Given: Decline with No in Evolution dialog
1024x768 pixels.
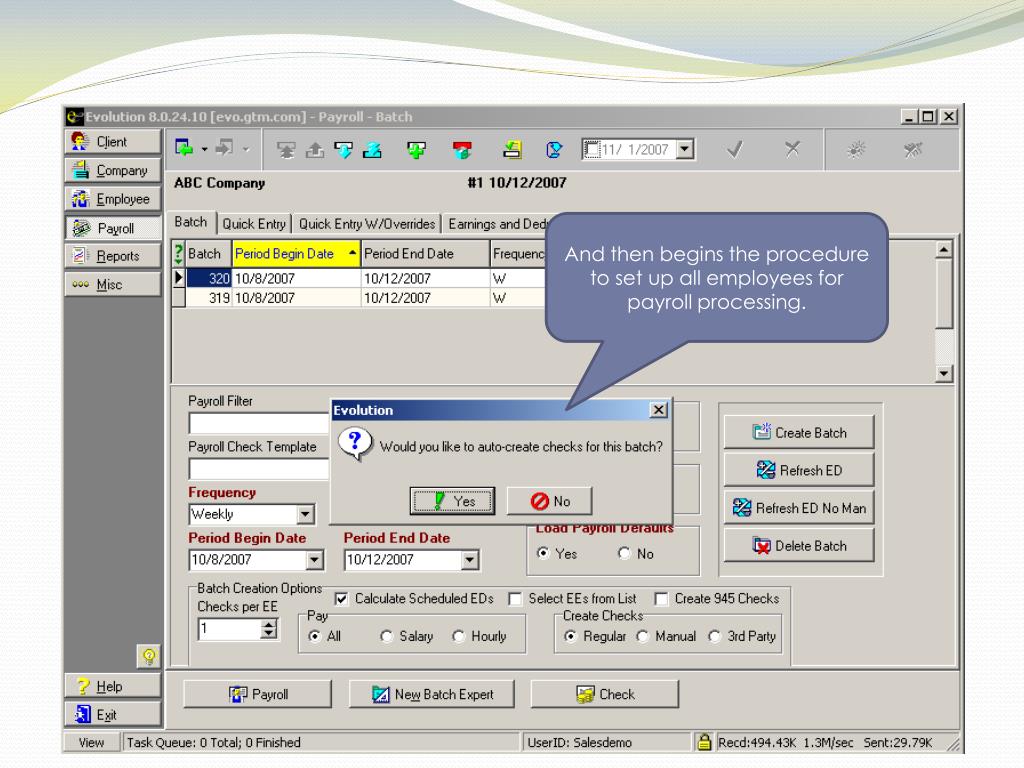Looking at the screenshot, I should click(x=550, y=501).
